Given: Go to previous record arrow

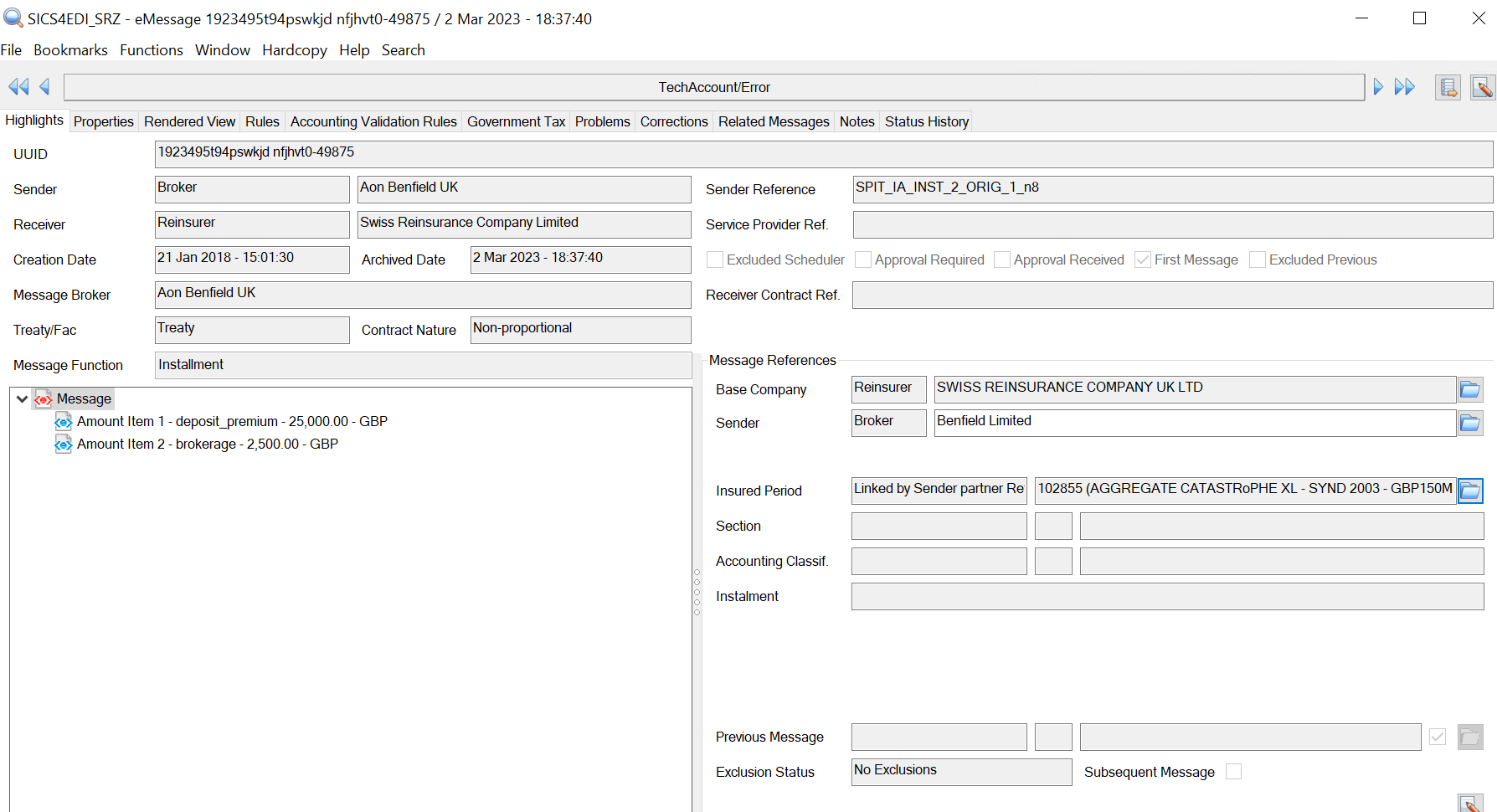Looking at the screenshot, I should (x=44, y=87).
